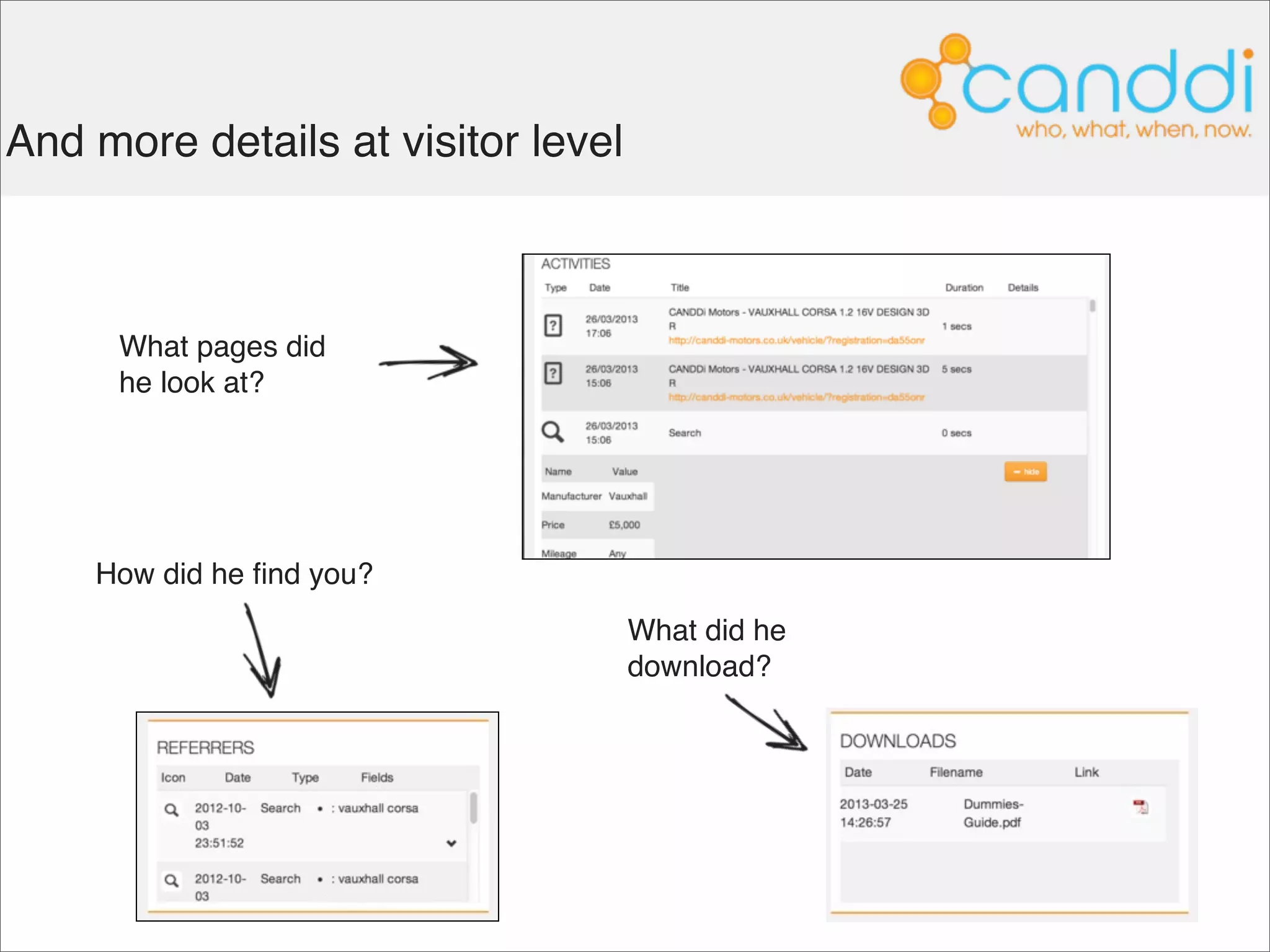
Task: Click the '2012-10-03 23:51:52' referrer date
Action: (x=220, y=826)
